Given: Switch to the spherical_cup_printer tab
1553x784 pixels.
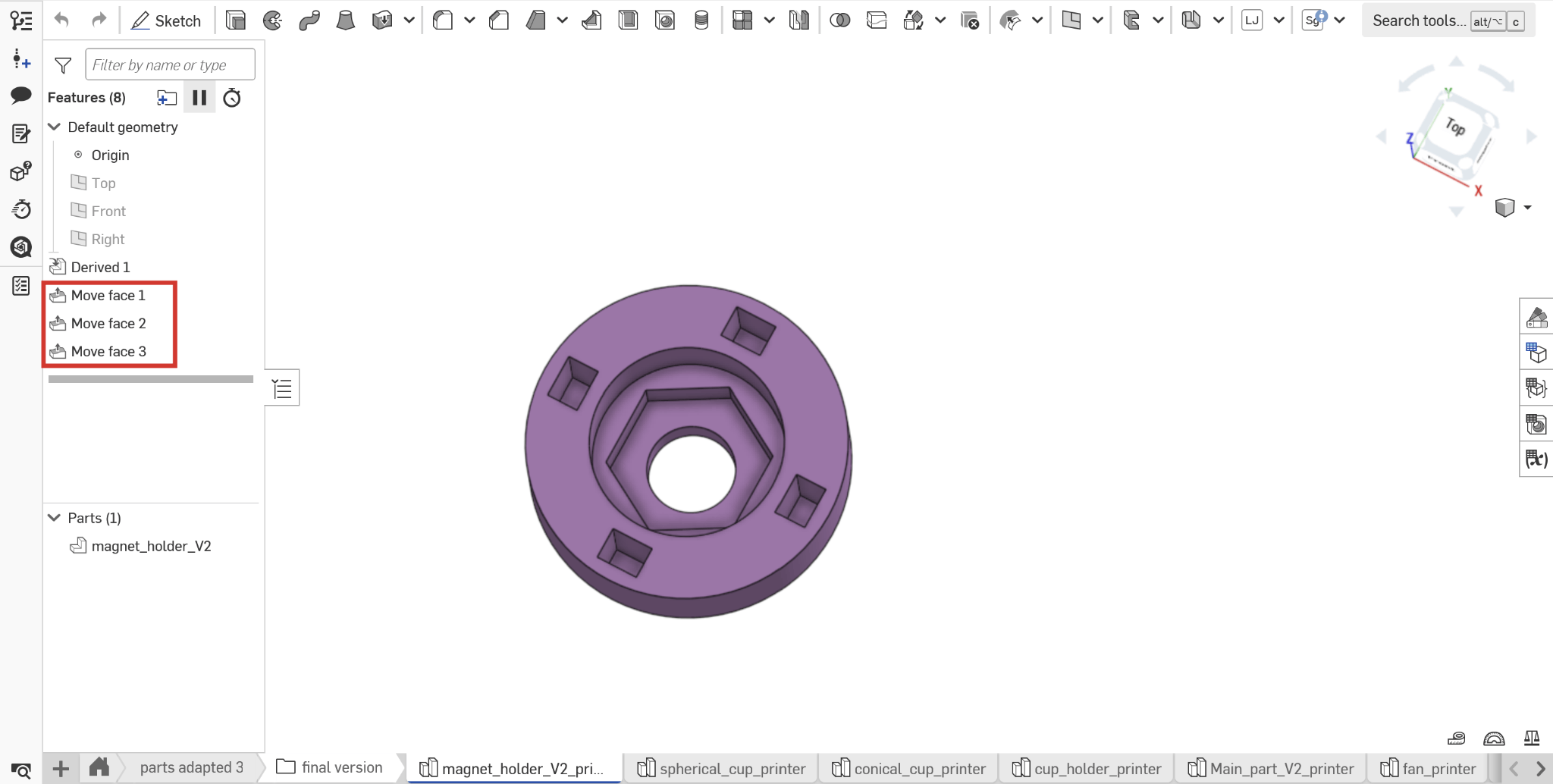Looking at the screenshot, I should tap(721, 768).
